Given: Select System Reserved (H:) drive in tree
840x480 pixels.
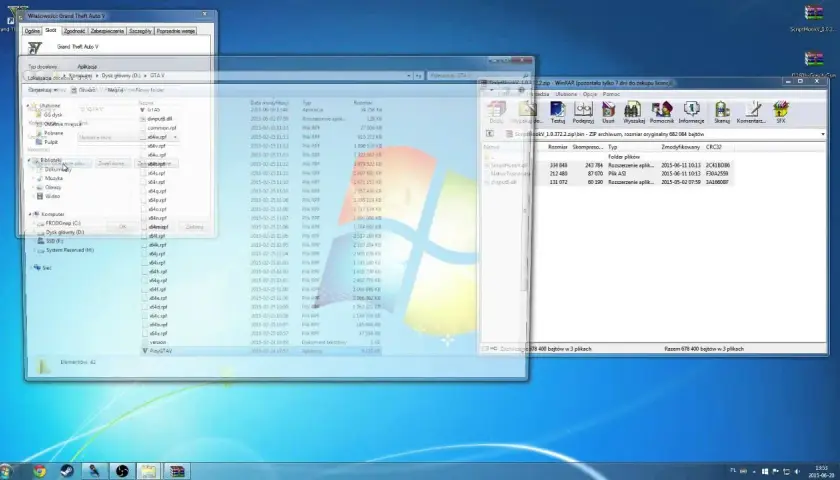Looking at the screenshot, I should click(x=70, y=250).
